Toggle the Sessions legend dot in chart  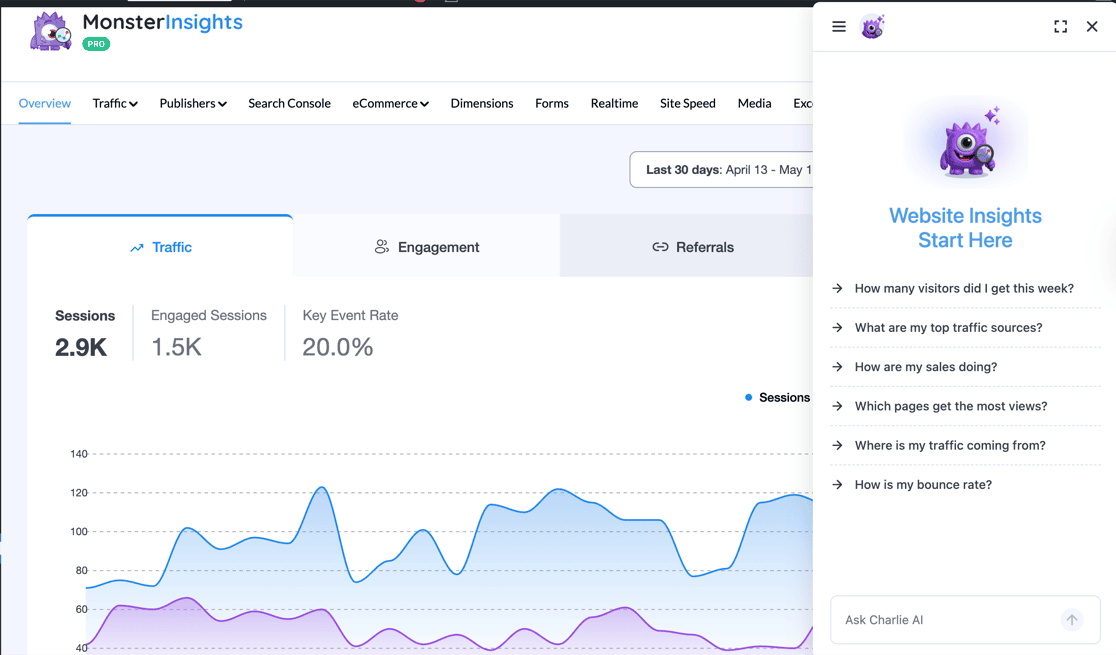pyautogui.click(x=748, y=397)
